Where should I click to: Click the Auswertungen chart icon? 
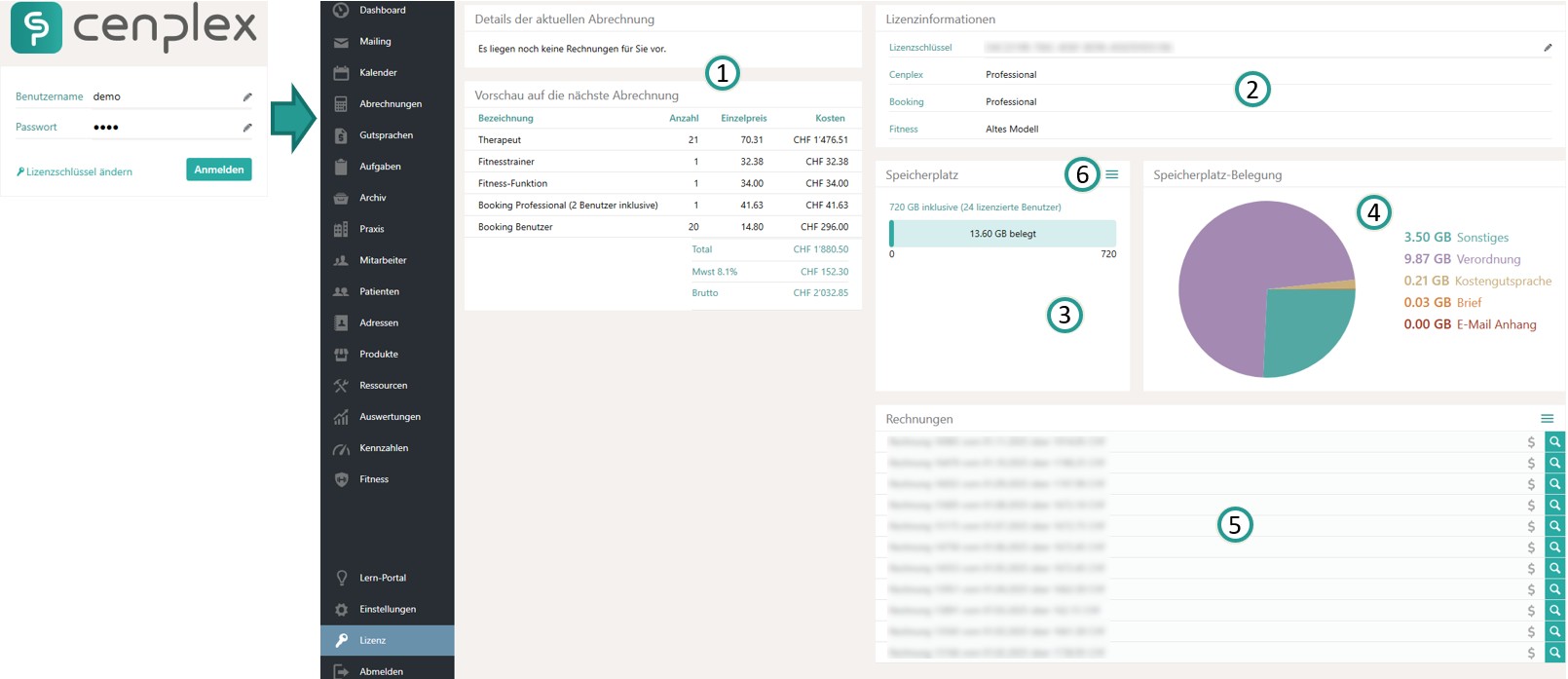click(341, 417)
